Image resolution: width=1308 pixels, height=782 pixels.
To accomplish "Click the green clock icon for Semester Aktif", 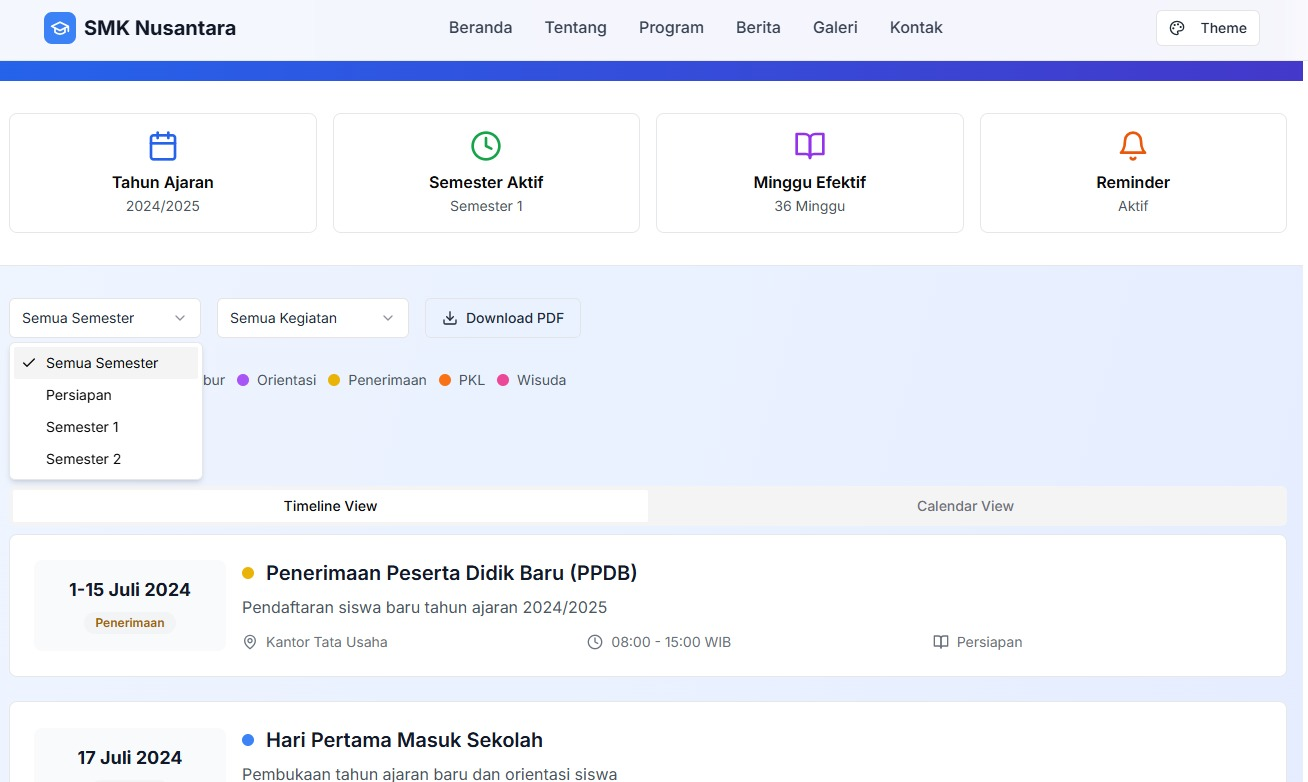I will tap(486, 146).
